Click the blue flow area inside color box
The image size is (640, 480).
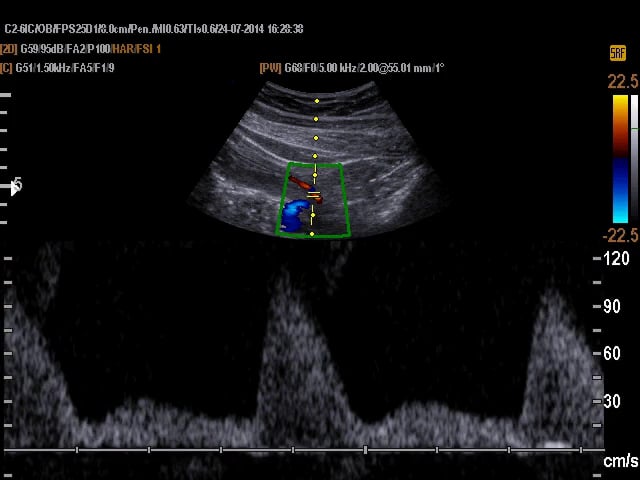(x=293, y=215)
